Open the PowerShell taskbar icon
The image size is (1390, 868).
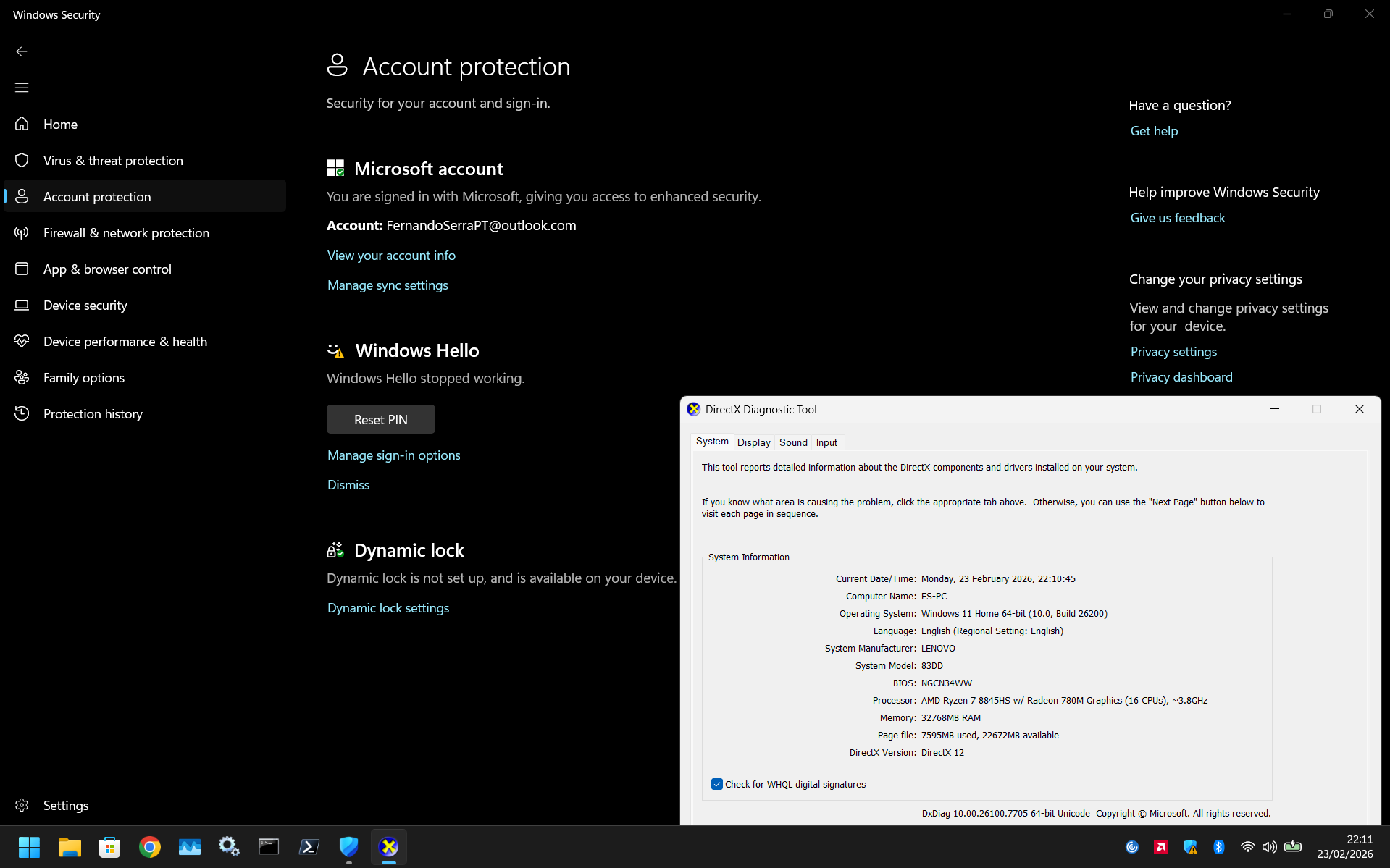pyautogui.click(x=309, y=846)
